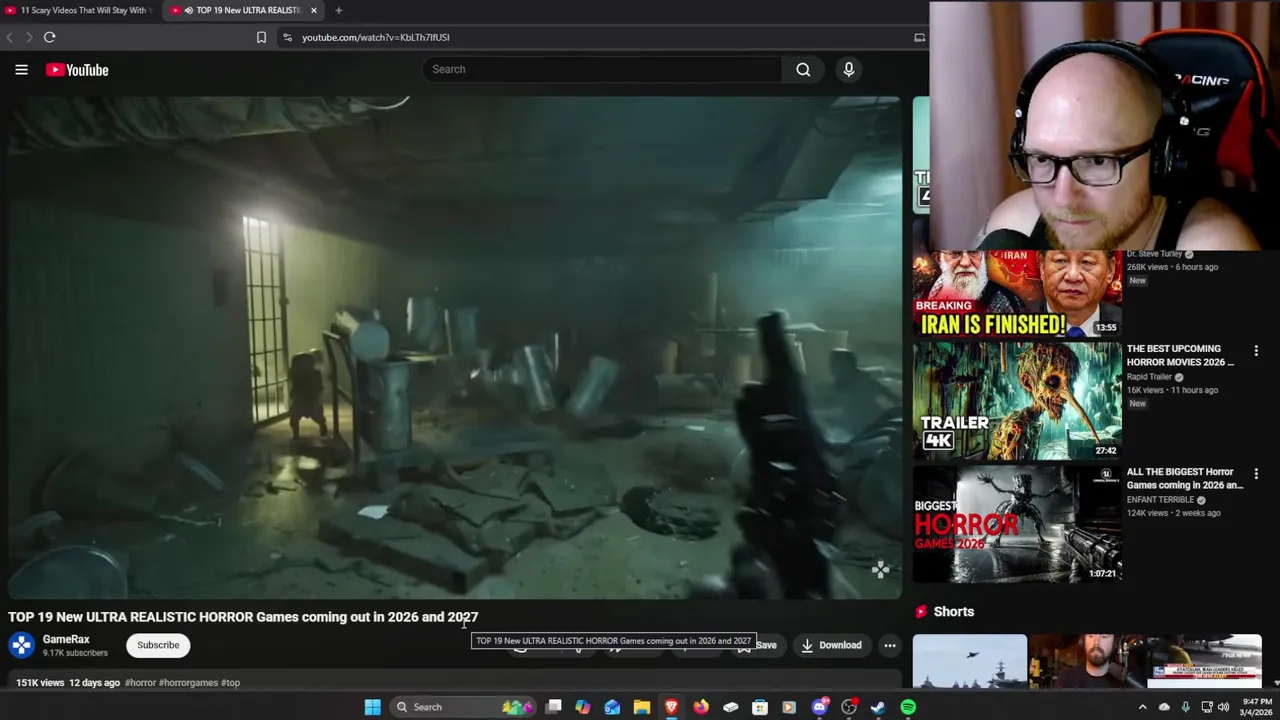Open Task View on the taskbar
This screenshot has height=720, width=1280.
[553, 707]
